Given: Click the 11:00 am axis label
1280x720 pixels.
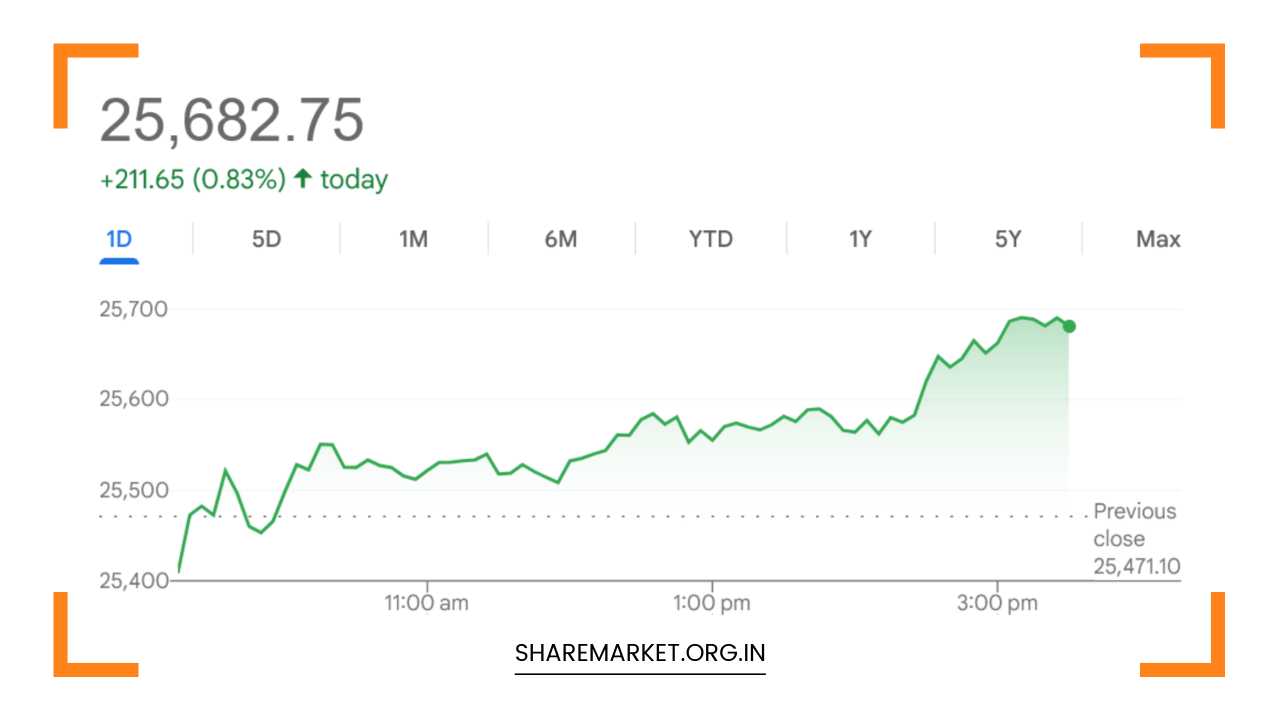Looking at the screenshot, I should [428, 602].
